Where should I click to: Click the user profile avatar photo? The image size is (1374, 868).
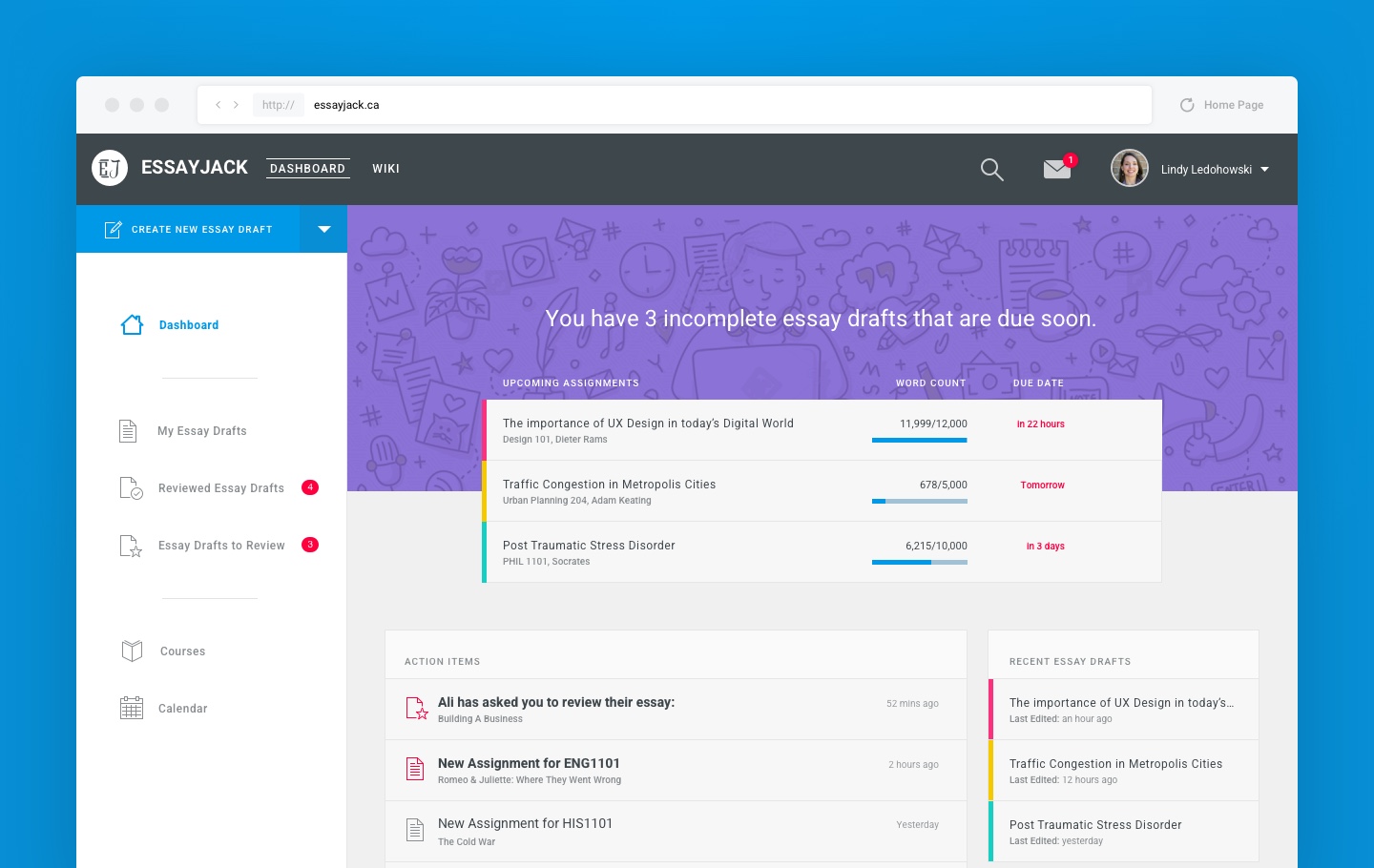coord(1129,169)
